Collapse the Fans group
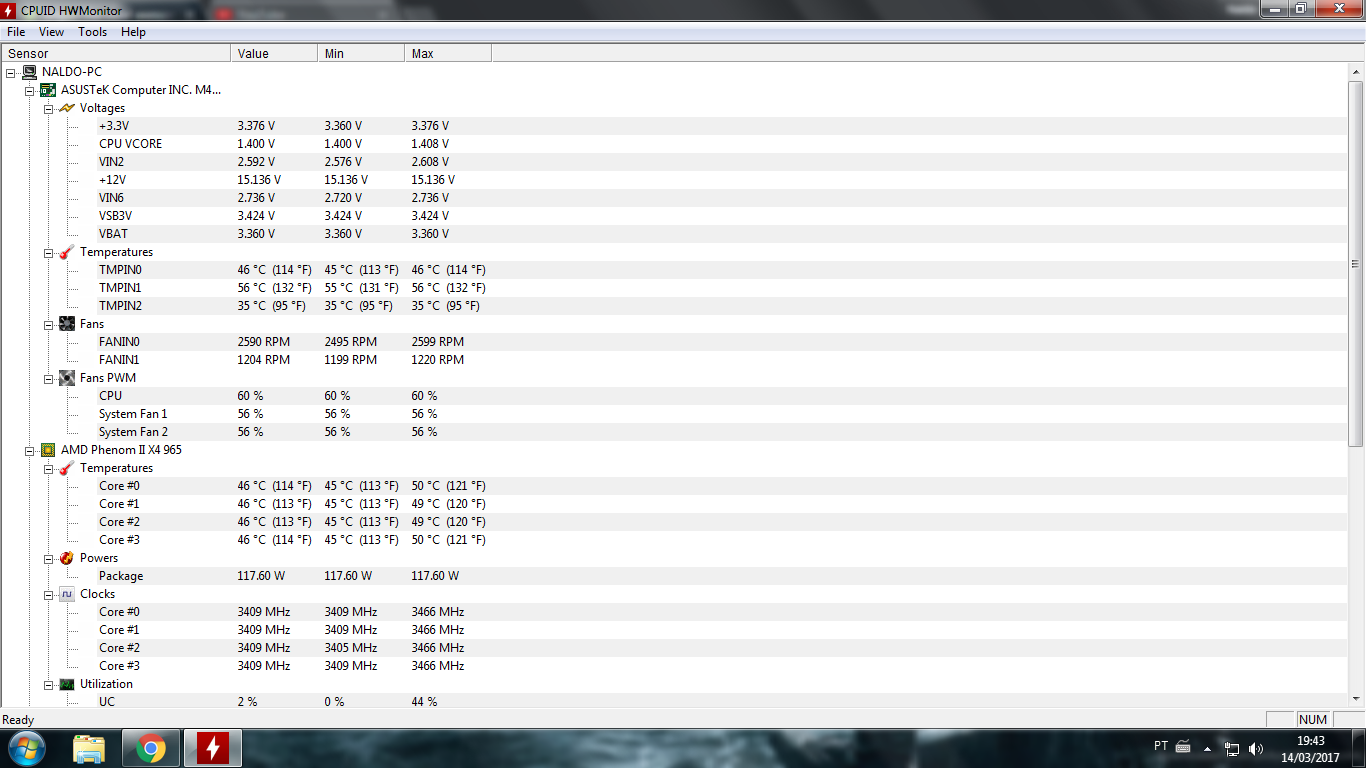Image resolution: width=1366 pixels, height=768 pixels. point(48,324)
